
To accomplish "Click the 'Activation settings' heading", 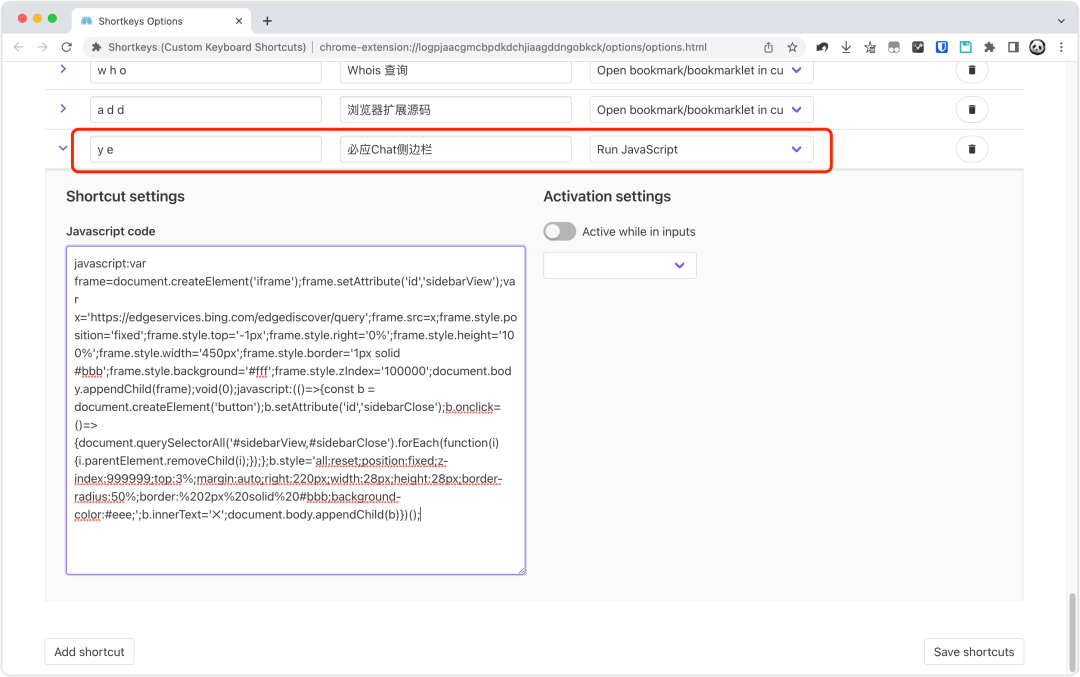I will coord(607,196).
